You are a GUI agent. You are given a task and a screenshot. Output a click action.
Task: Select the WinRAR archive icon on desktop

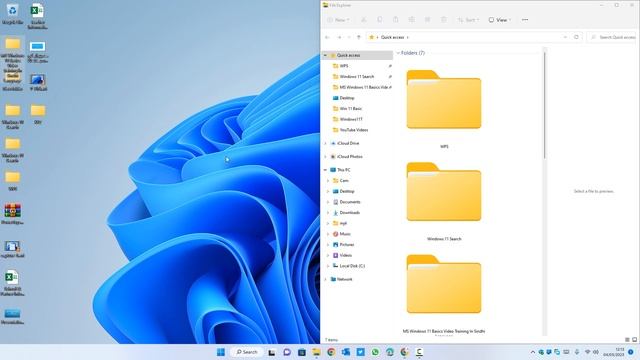pyautogui.click(x=12, y=214)
